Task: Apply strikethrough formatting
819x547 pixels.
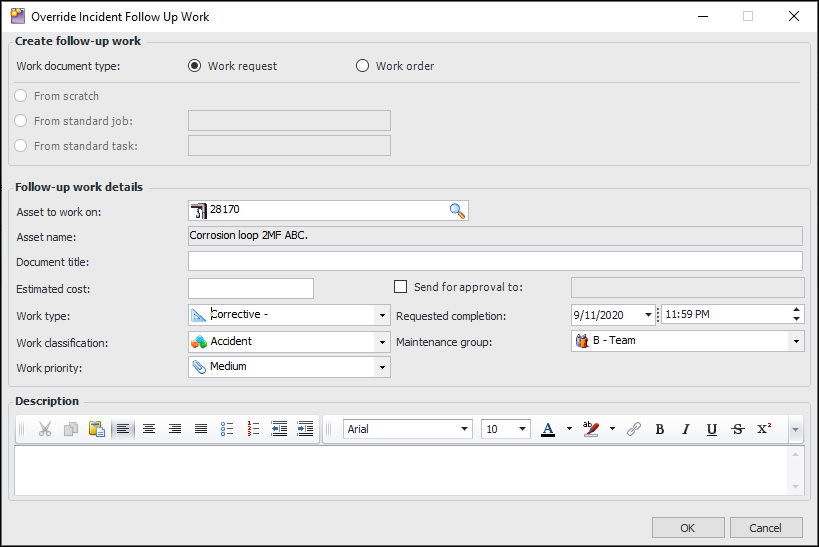Action: 738,429
